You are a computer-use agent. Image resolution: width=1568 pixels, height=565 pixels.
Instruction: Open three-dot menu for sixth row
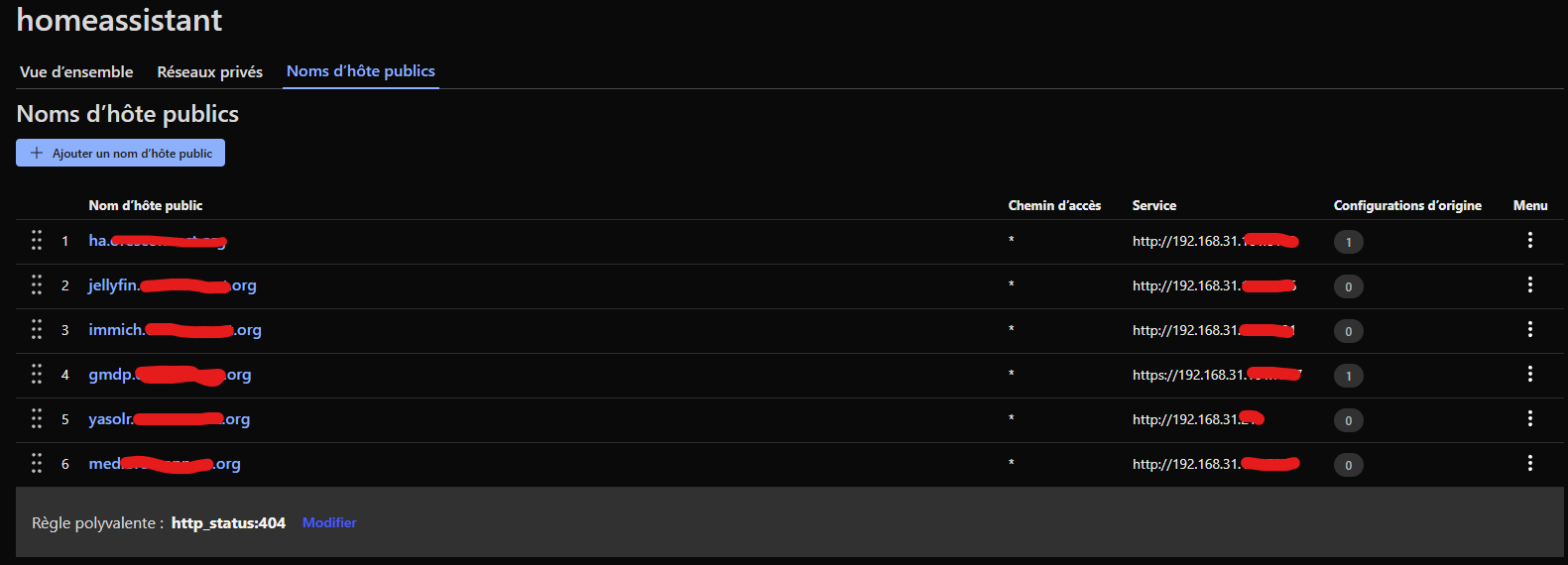pyautogui.click(x=1530, y=464)
